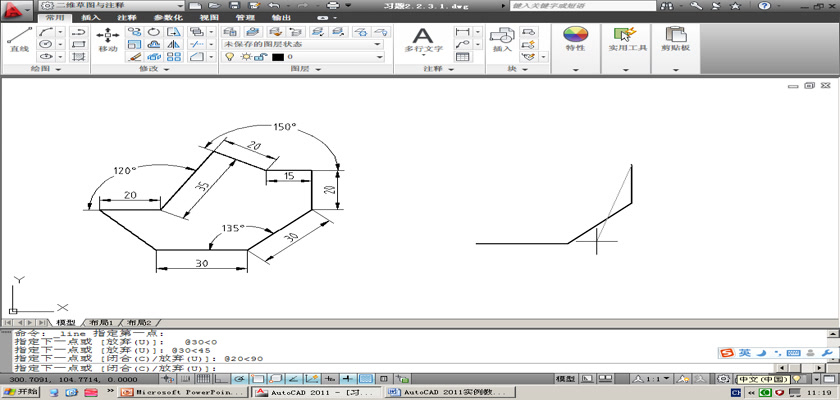Select the Hatch tool in Draw panel
The width and height of the screenshot is (840, 400).
79,56
